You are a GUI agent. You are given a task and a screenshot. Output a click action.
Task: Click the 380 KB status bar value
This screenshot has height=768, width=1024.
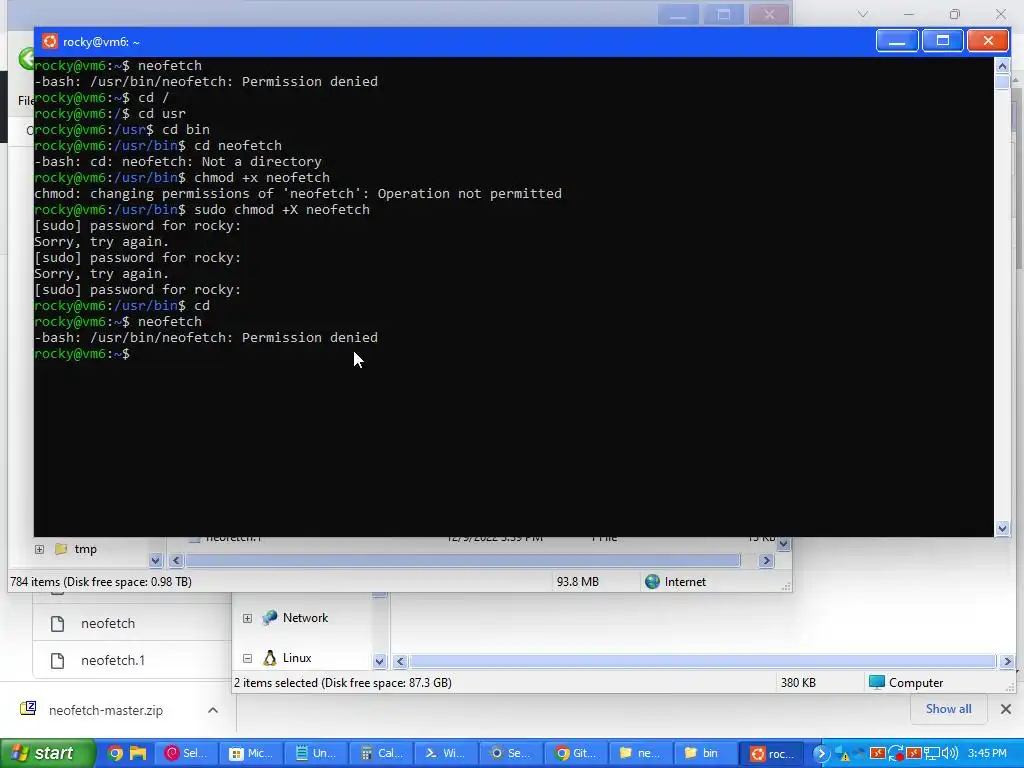coord(798,682)
